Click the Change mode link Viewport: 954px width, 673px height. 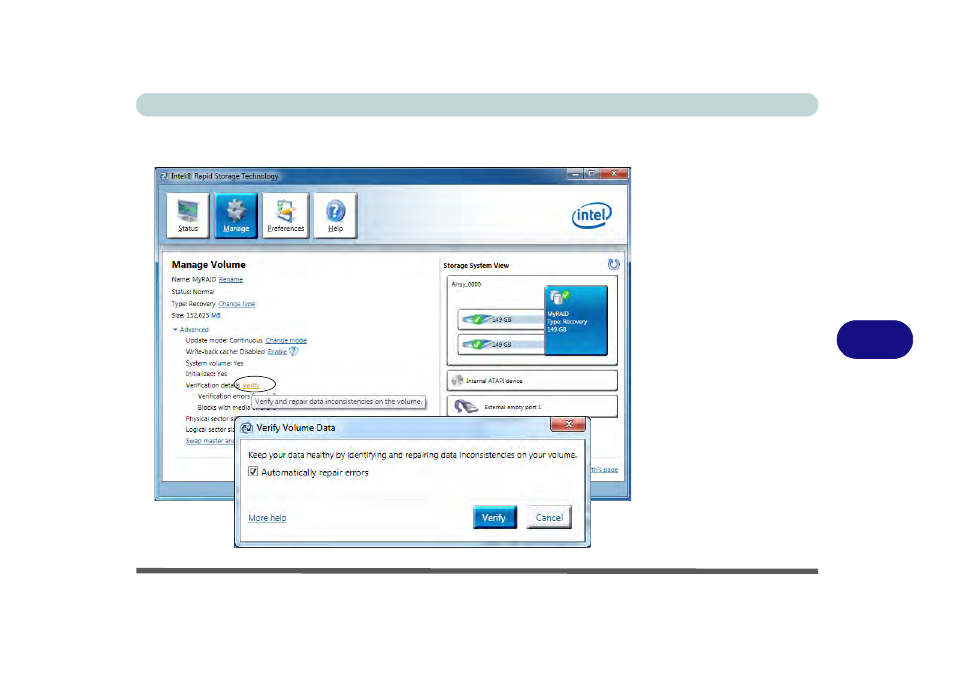(286, 340)
